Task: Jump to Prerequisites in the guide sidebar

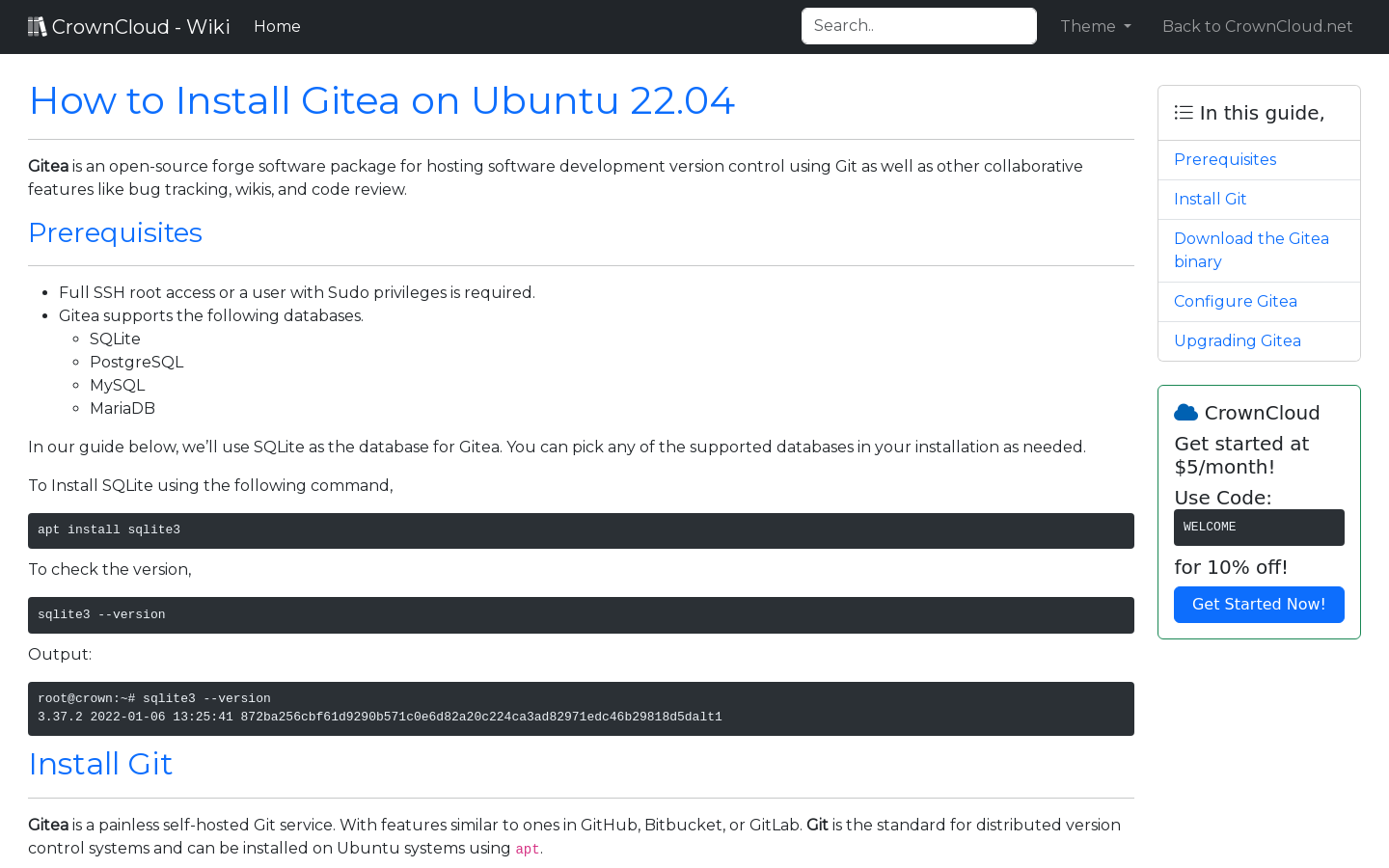Action: click(x=1224, y=160)
